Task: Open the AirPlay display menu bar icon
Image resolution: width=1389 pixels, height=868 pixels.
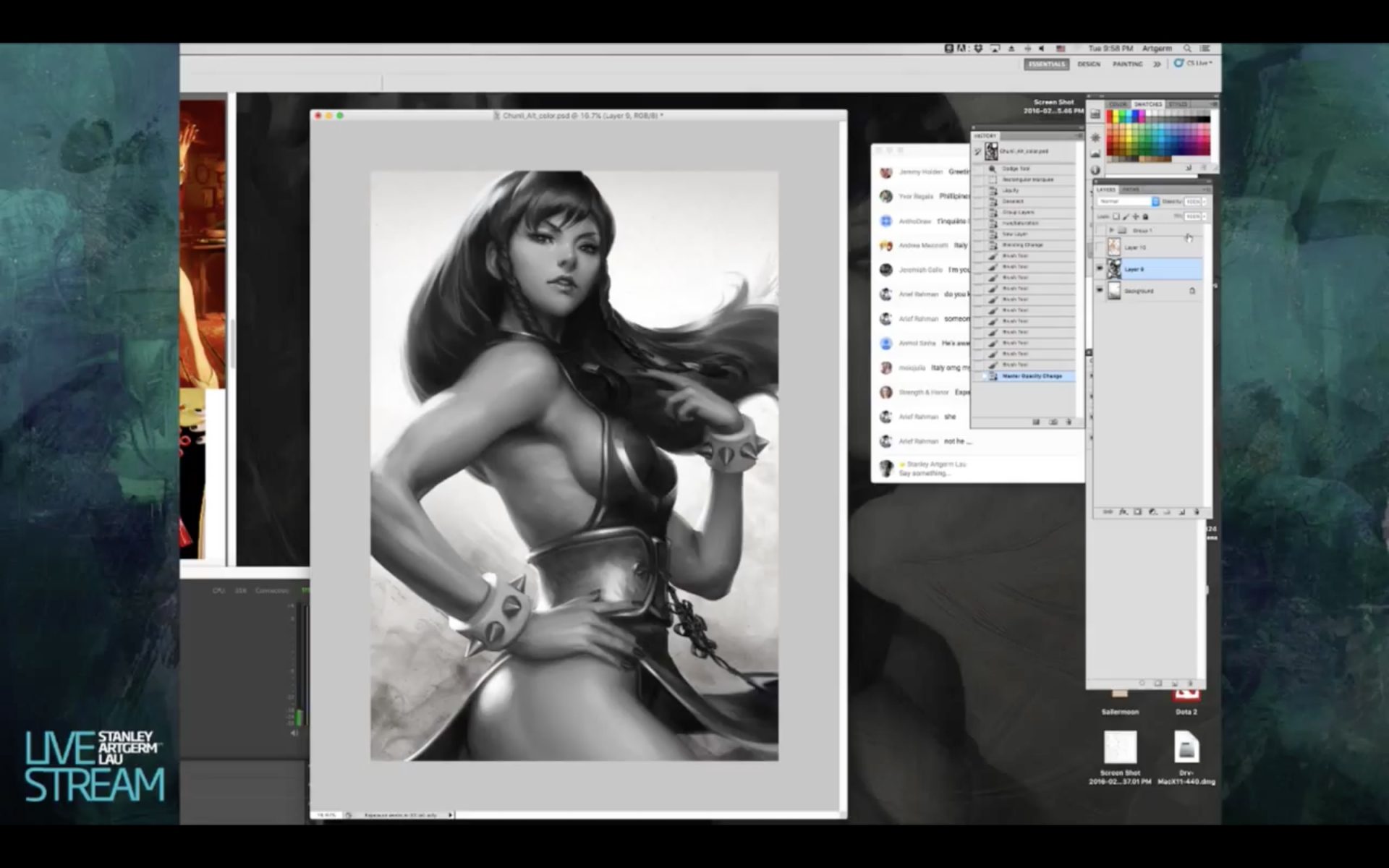Action: (x=995, y=48)
